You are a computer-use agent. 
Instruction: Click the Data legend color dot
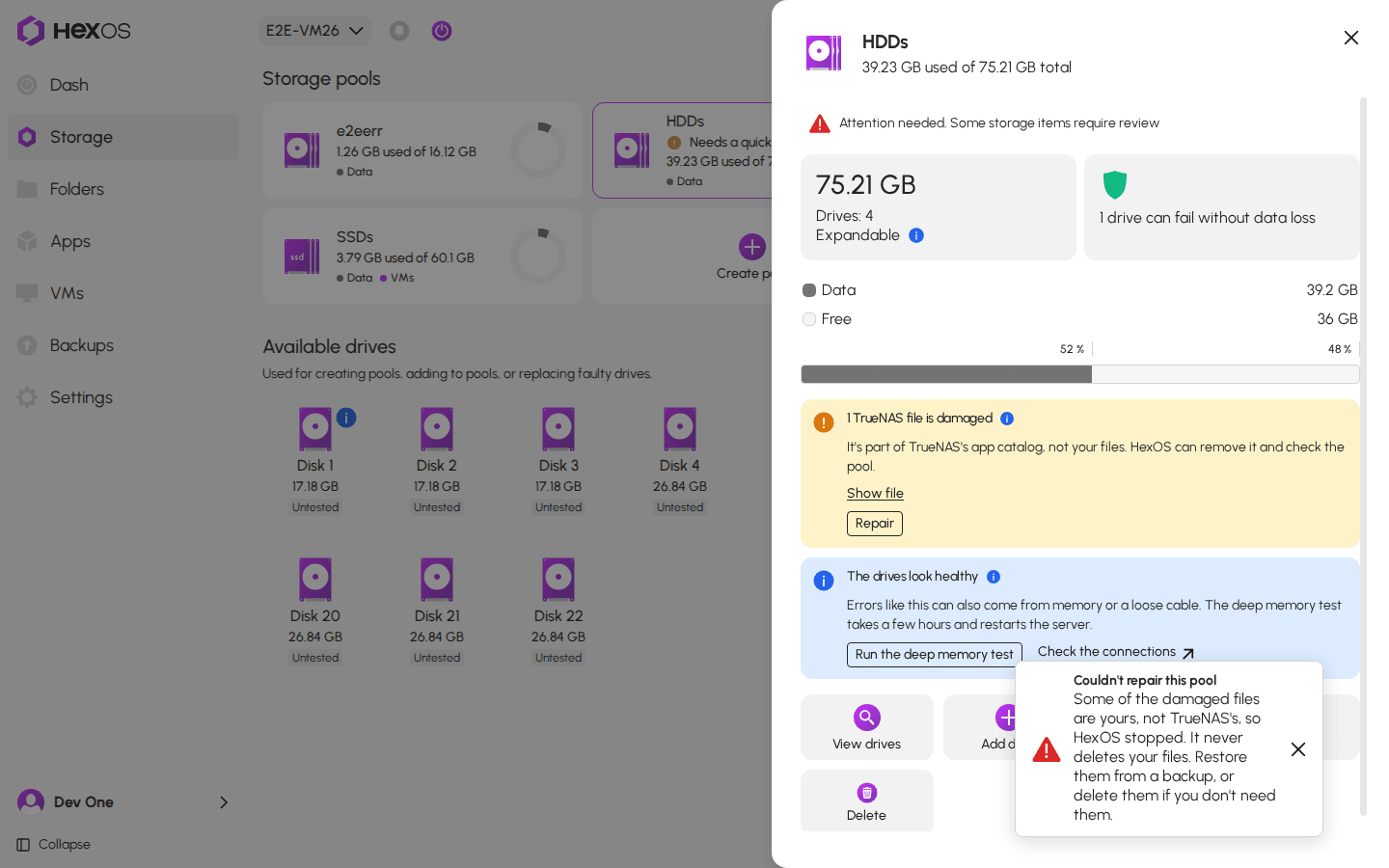(809, 290)
